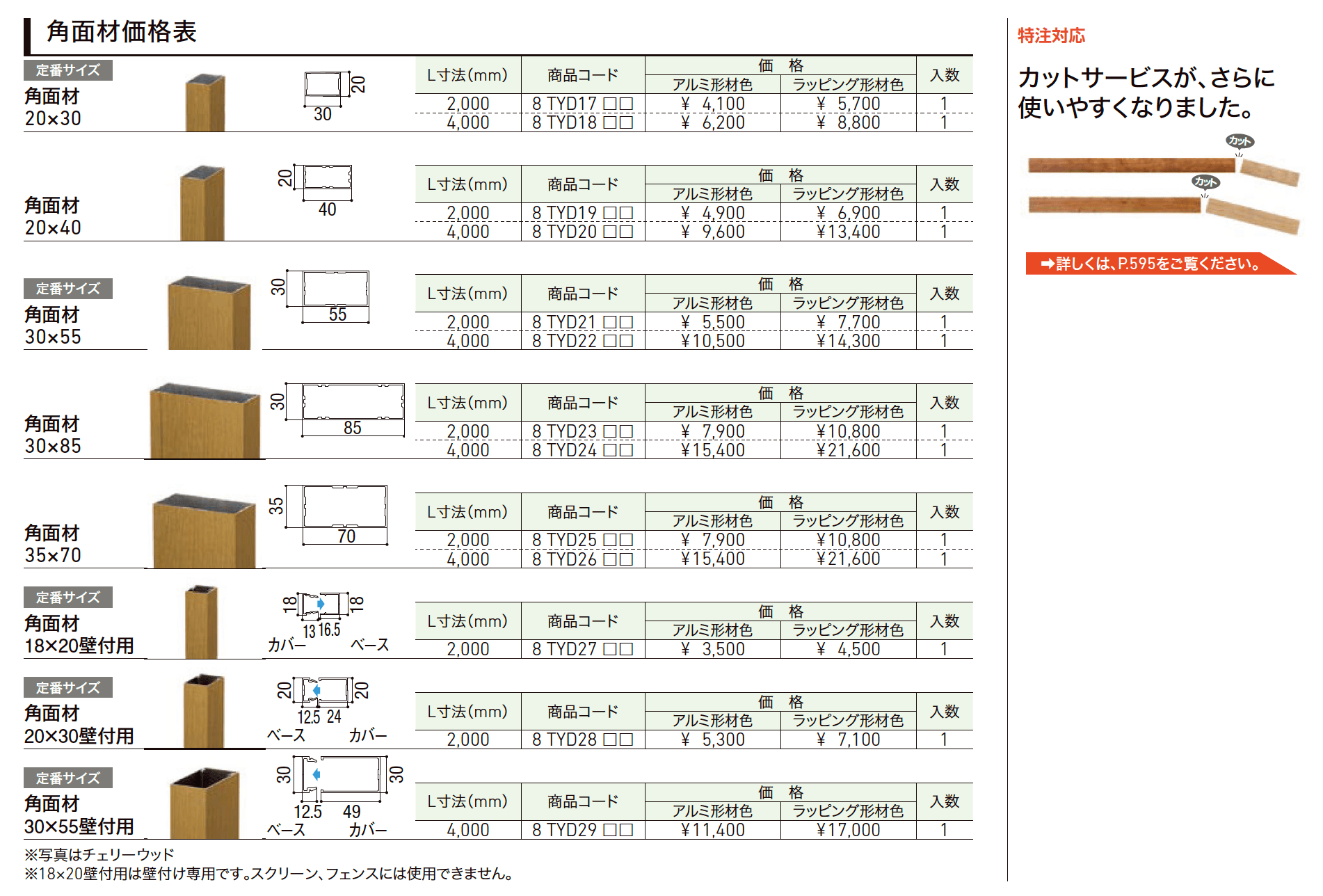Click the 35×70 cross-section diagram

click(x=328, y=515)
